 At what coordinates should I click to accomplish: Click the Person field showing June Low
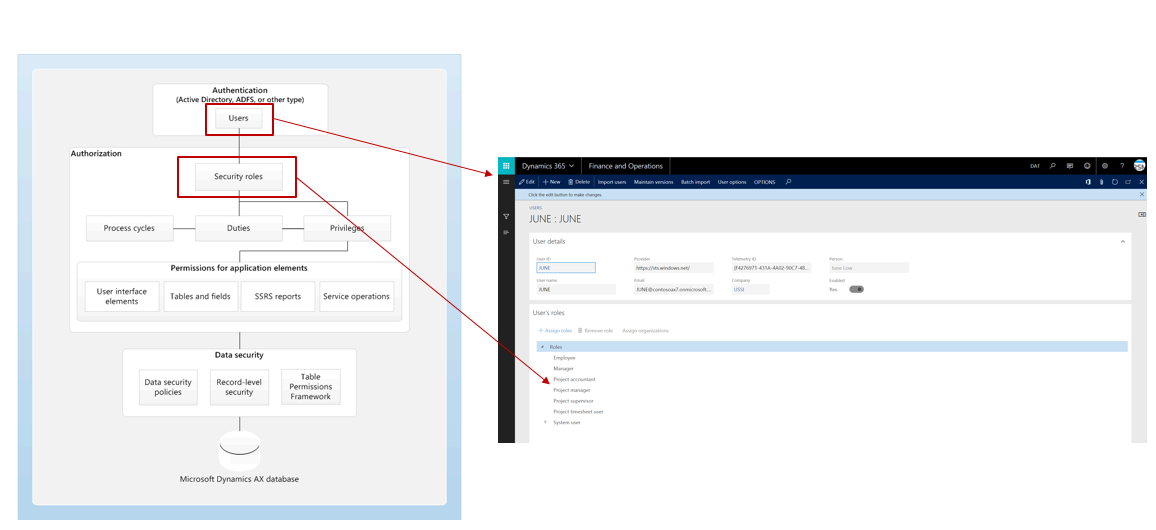[869, 268]
